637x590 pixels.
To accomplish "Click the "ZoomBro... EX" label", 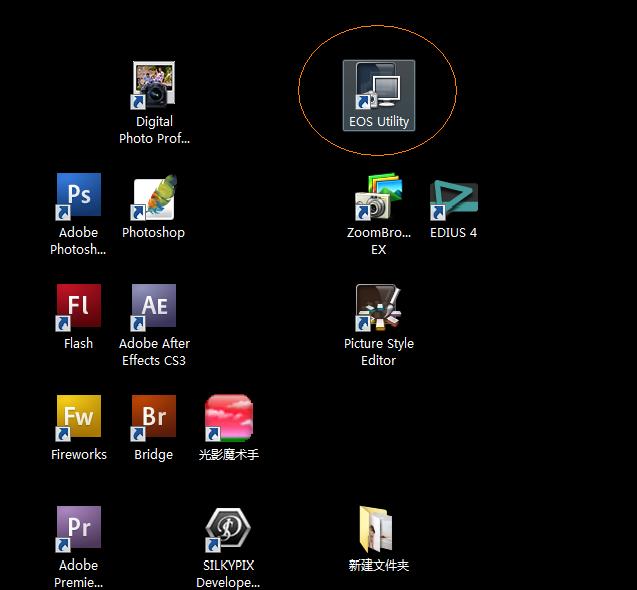I will (379, 241).
